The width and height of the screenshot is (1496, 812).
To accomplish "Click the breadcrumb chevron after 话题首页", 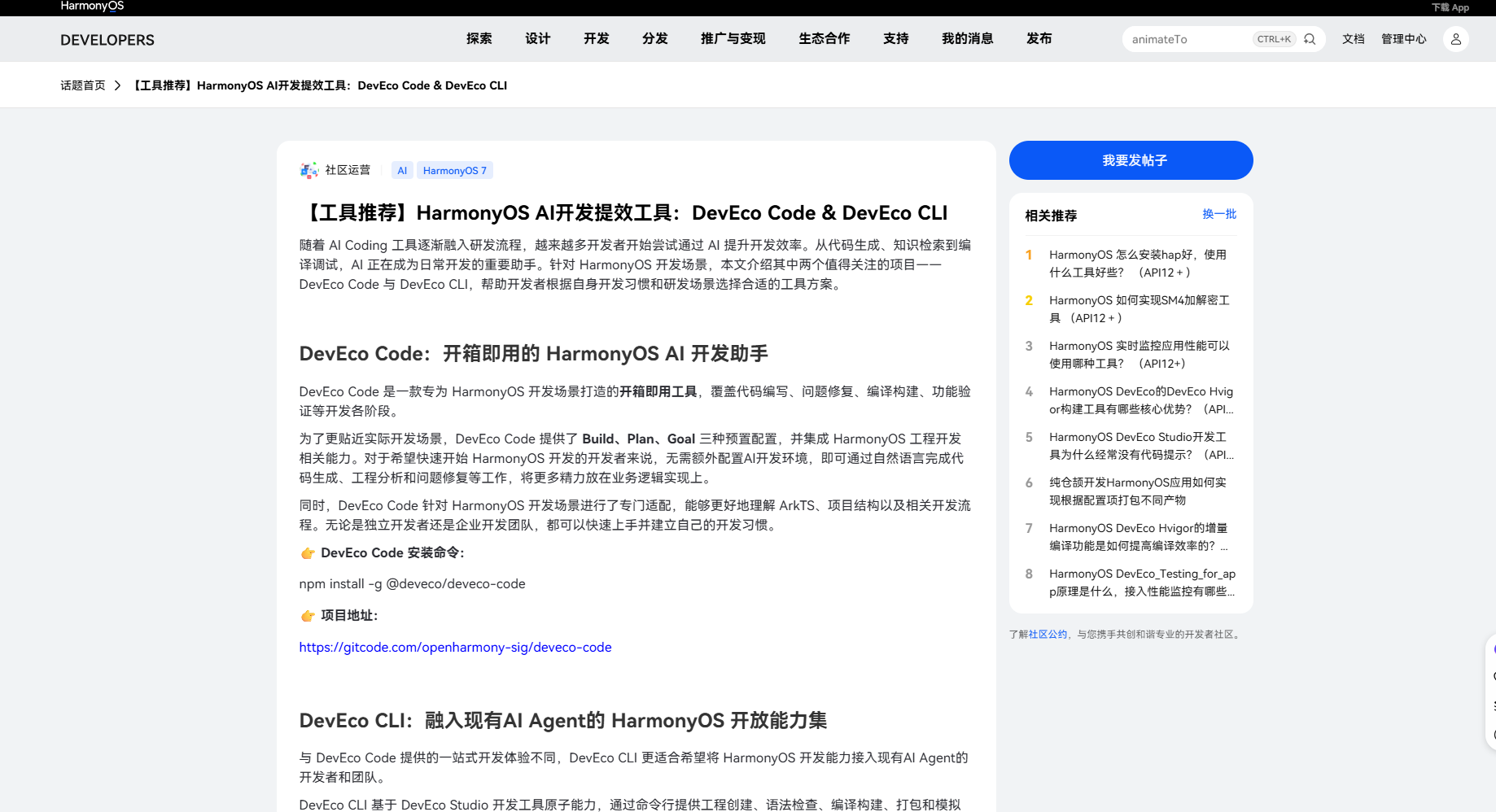I will tap(117, 85).
